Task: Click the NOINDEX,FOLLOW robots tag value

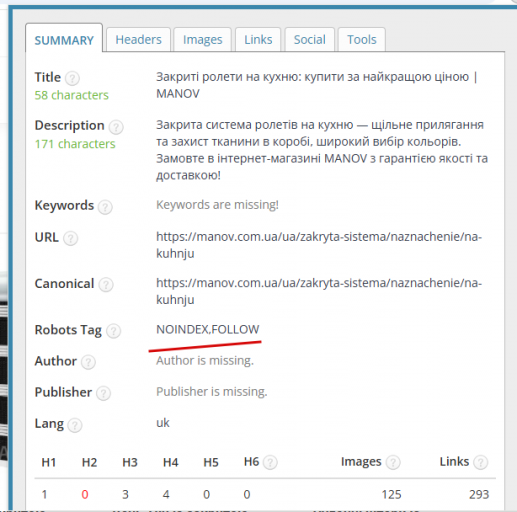Action: coord(207,329)
